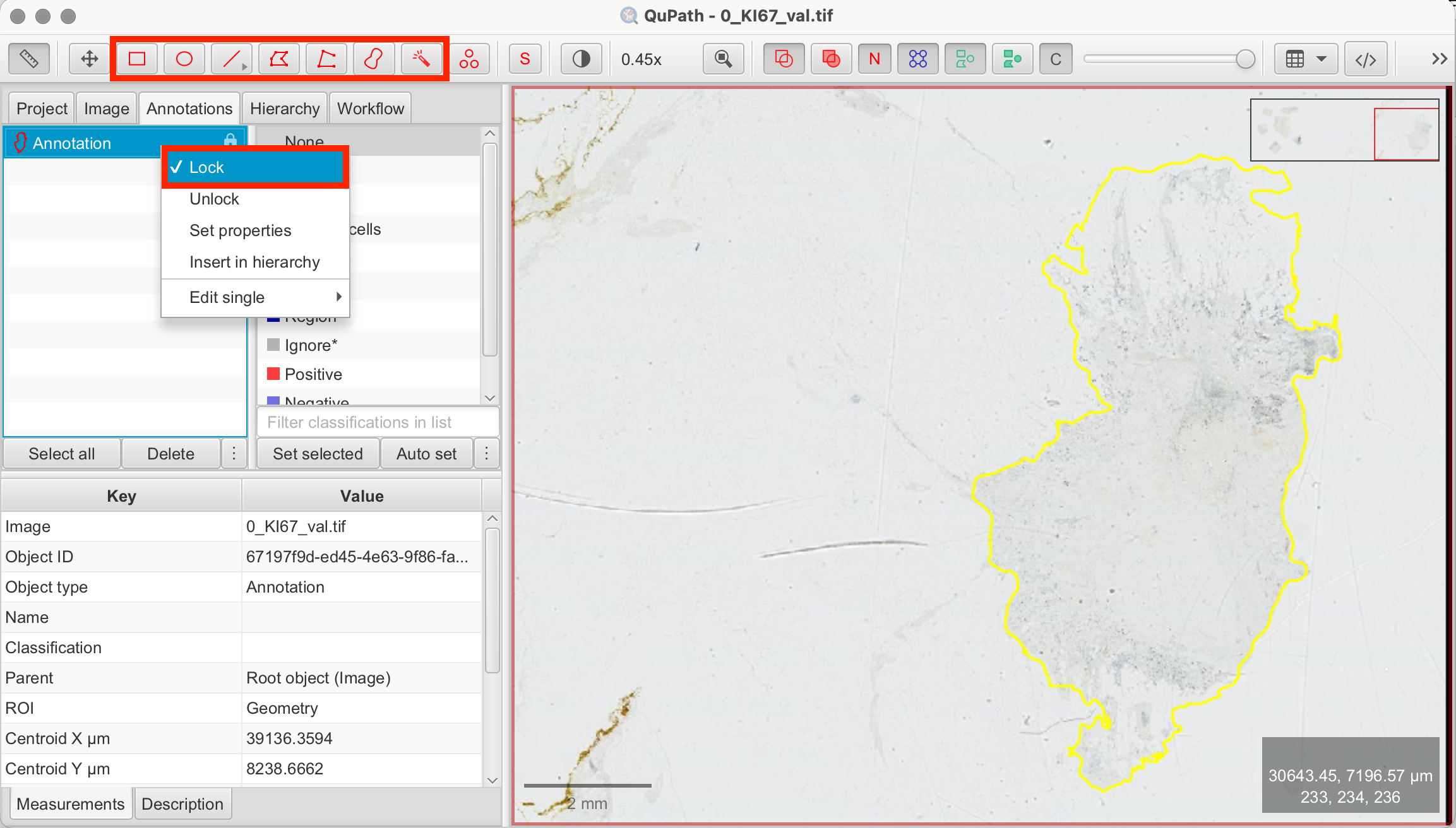Toggle show annotation names N button
The height and width of the screenshot is (828, 1456).
[874, 59]
